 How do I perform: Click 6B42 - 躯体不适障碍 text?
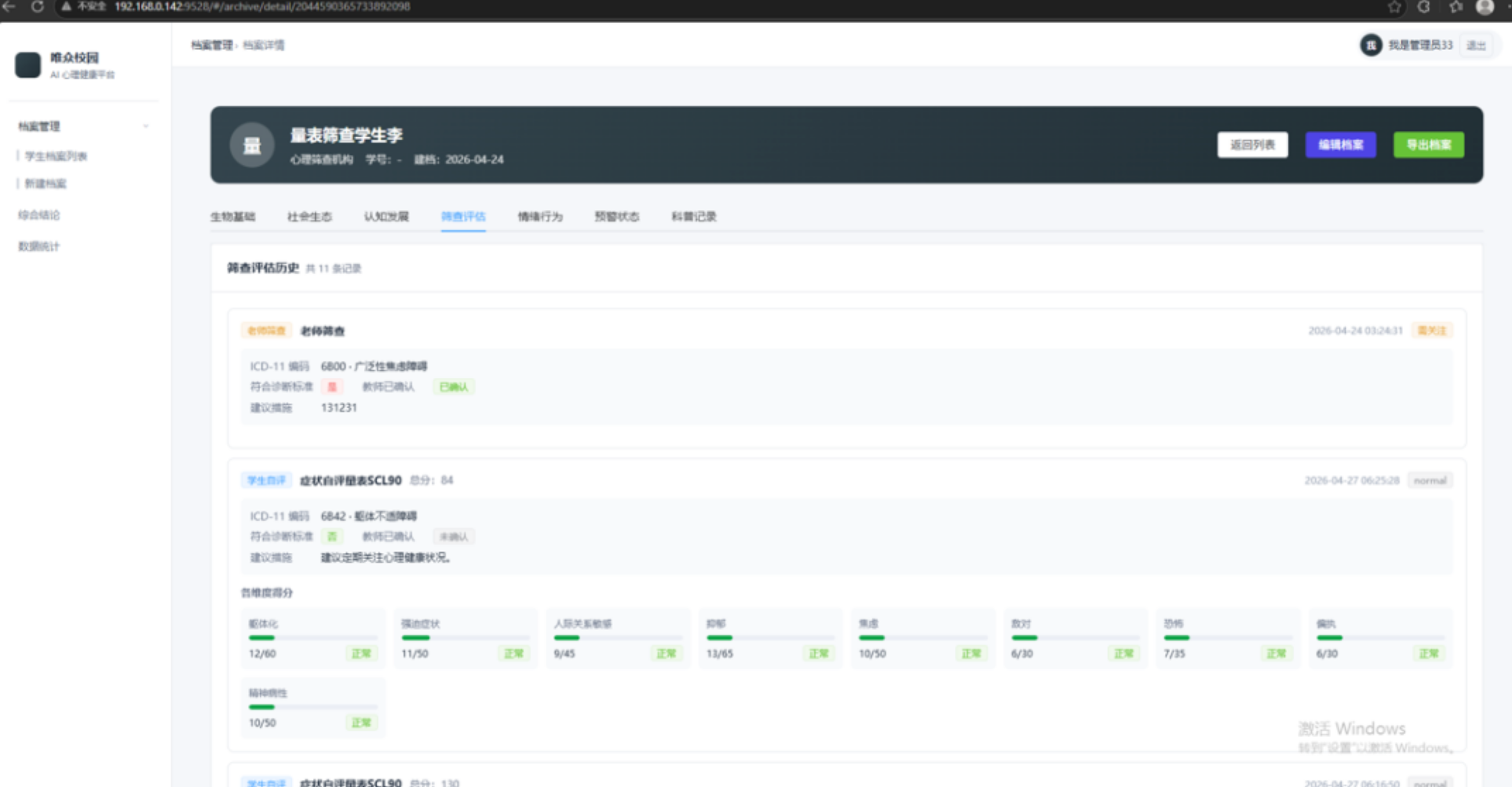pyautogui.click(x=368, y=516)
